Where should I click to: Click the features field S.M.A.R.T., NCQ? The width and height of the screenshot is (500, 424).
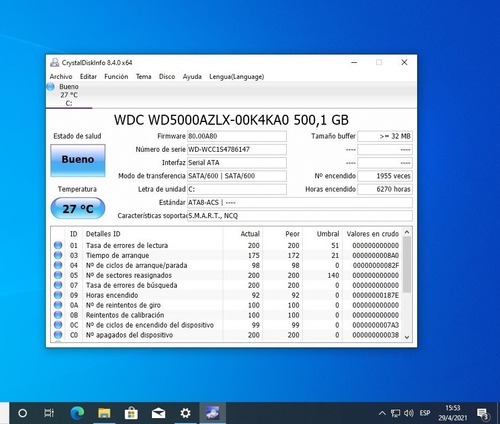(300, 216)
